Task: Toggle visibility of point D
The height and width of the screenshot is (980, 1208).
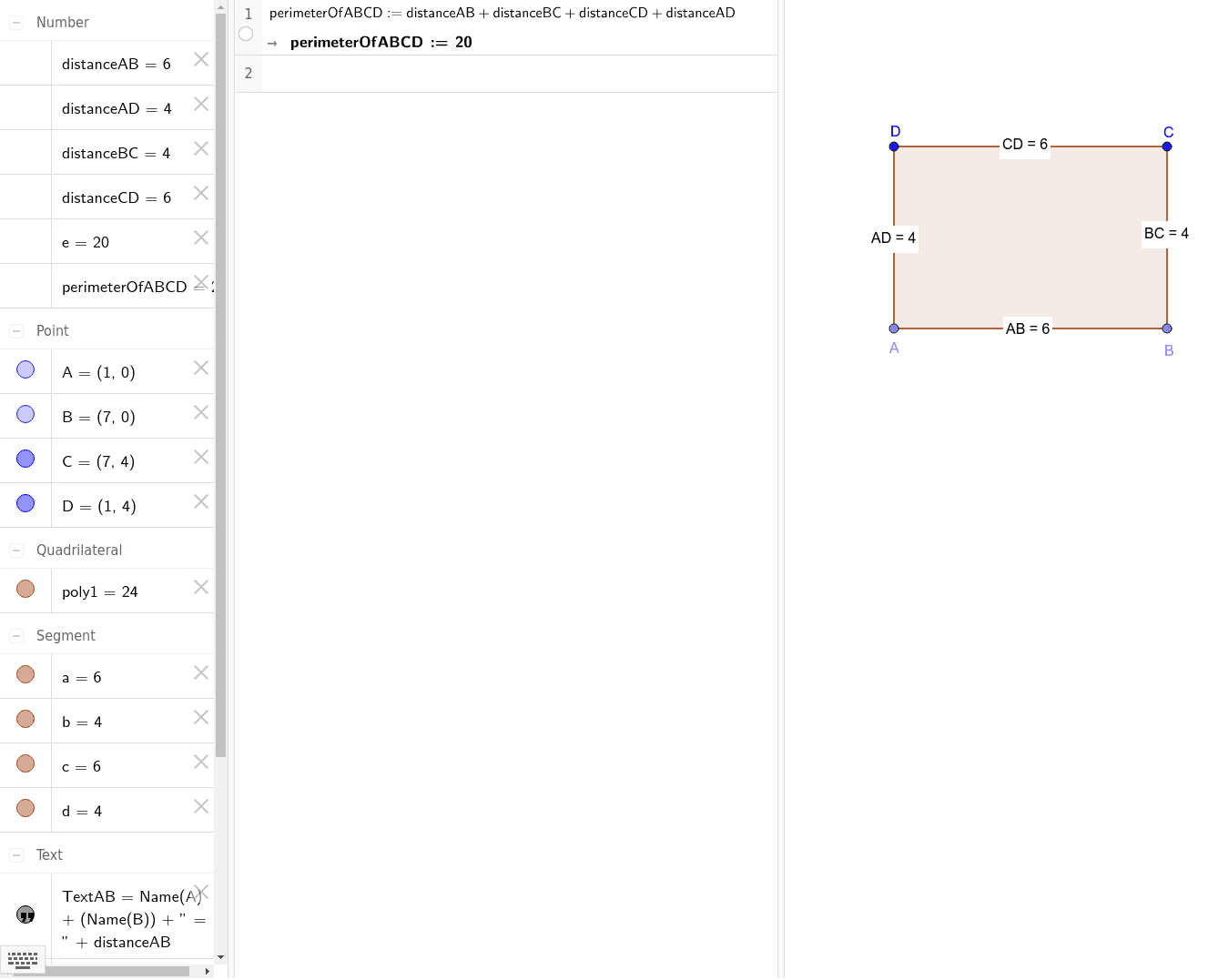Action: click(x=25, y=503)
